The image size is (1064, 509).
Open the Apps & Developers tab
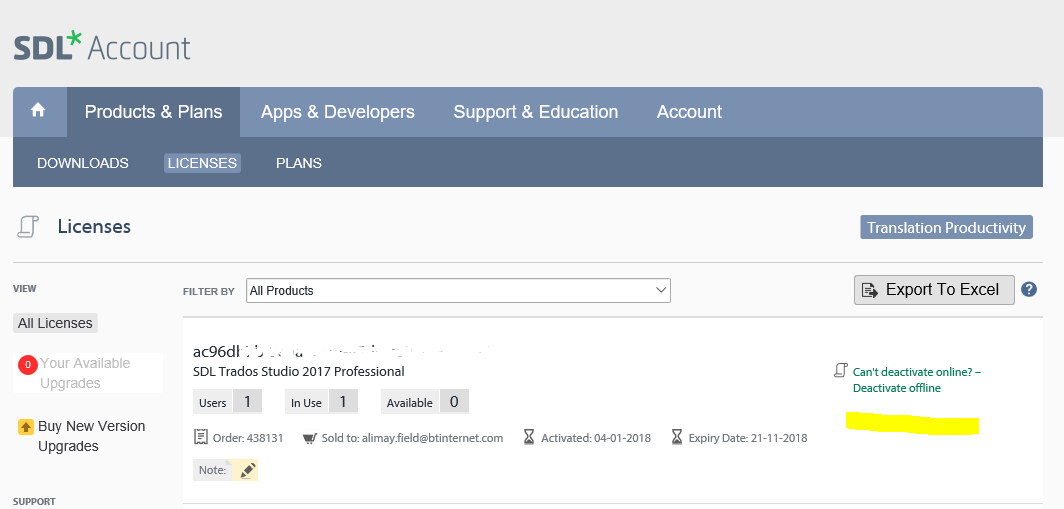338,112
